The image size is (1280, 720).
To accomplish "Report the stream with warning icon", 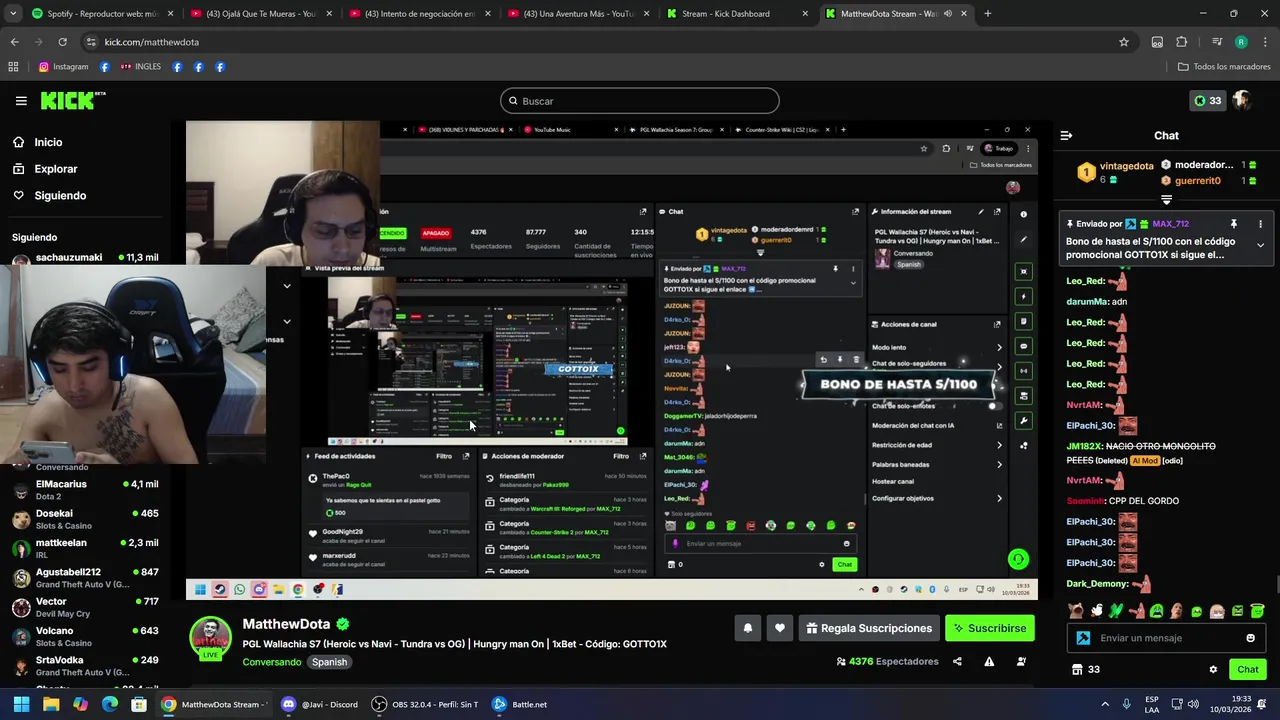I will tap(989, 661).
